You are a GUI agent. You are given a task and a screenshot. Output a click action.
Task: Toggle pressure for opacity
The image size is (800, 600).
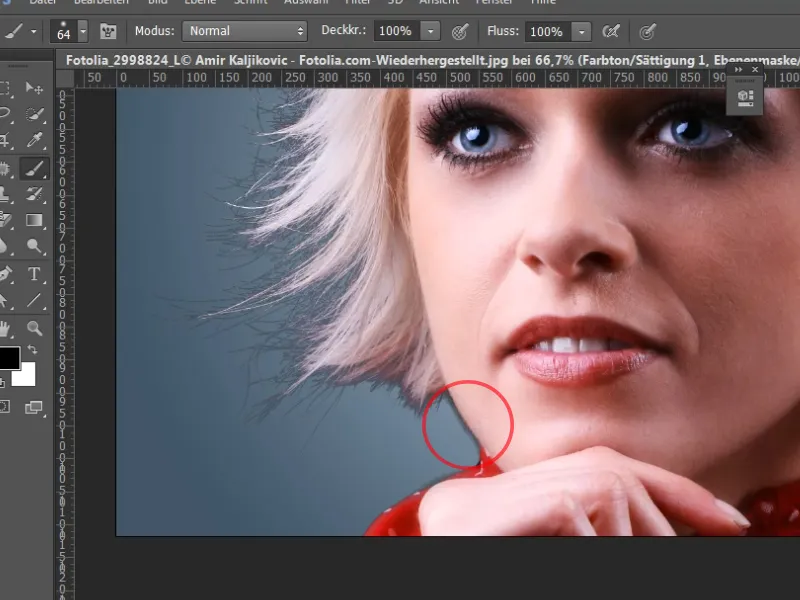point(460,32)
